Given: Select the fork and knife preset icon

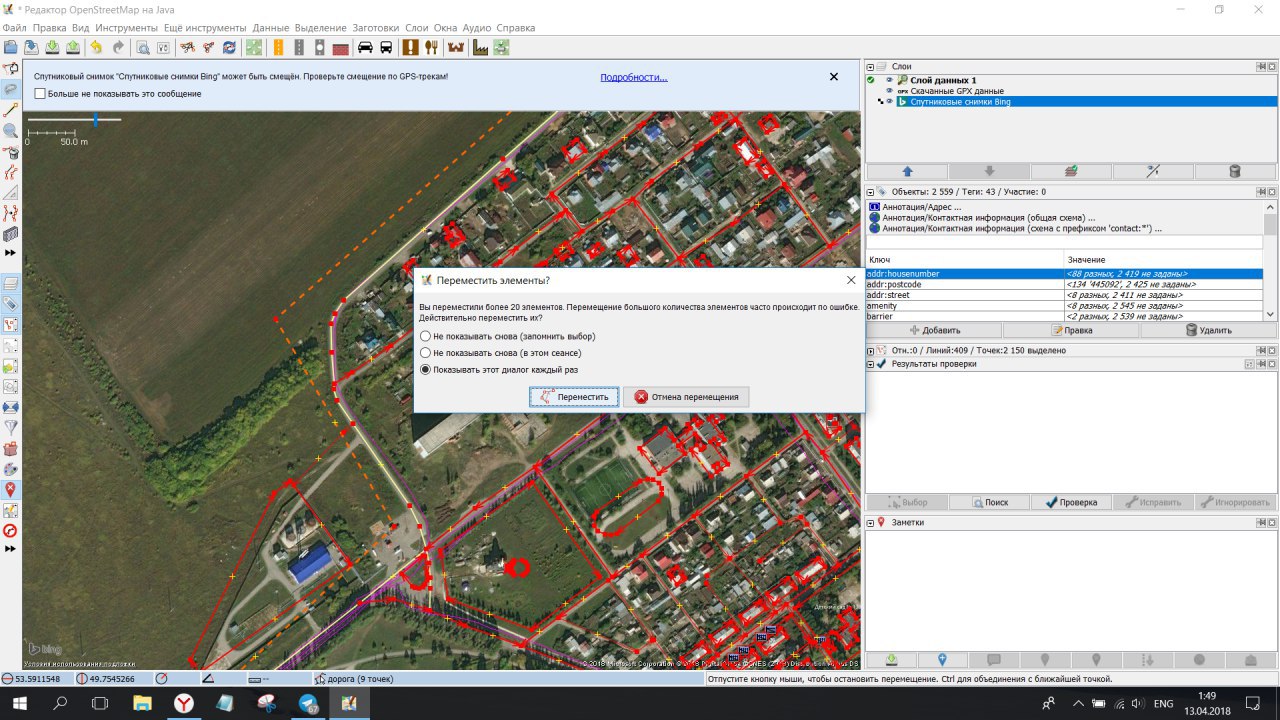Looking at the screenshot, I should coord(432,47).
